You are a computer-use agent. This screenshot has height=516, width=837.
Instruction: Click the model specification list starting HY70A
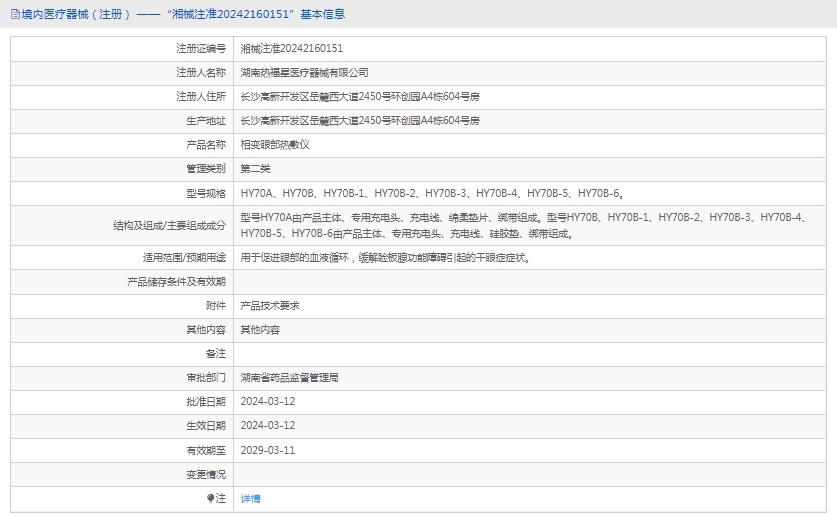(433, 193)
